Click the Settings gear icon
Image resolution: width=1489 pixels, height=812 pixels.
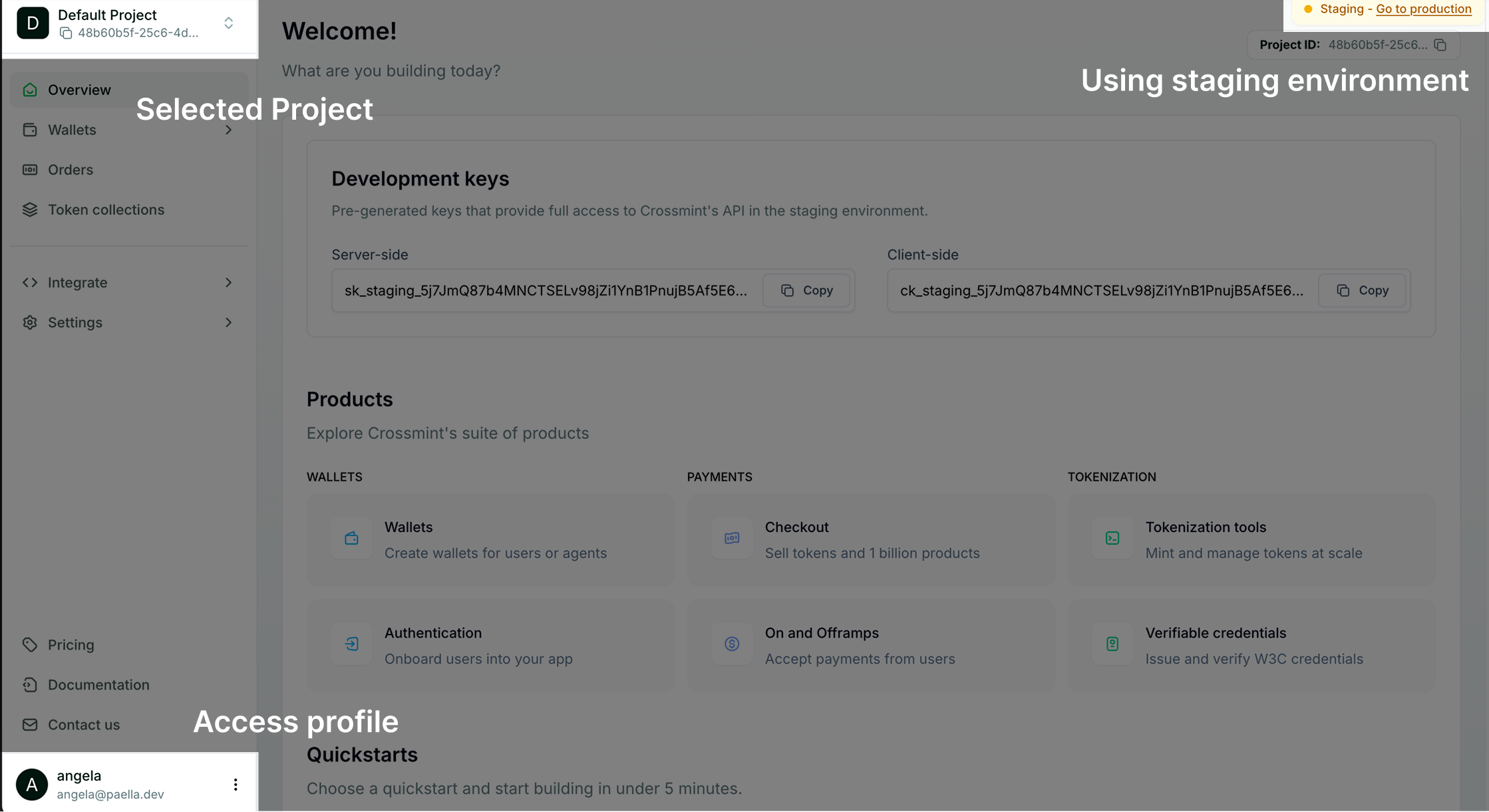(30, 323)
